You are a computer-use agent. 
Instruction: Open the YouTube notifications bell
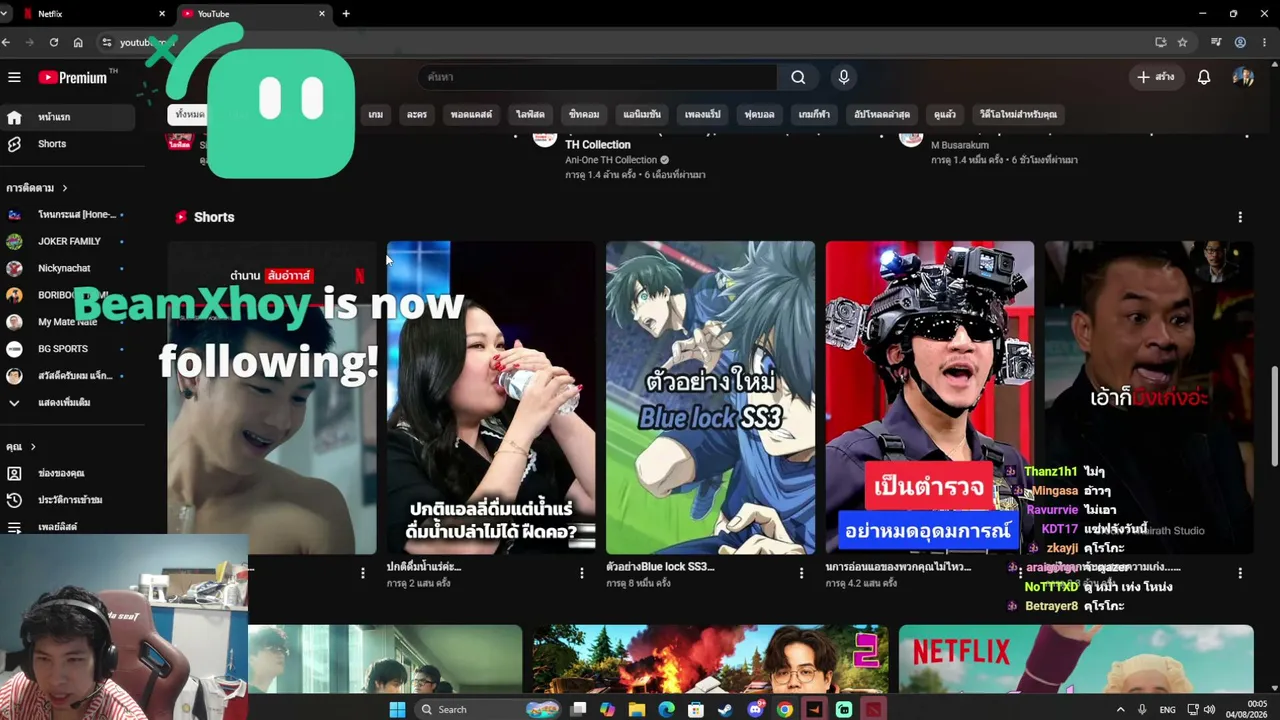[1204, 77]
